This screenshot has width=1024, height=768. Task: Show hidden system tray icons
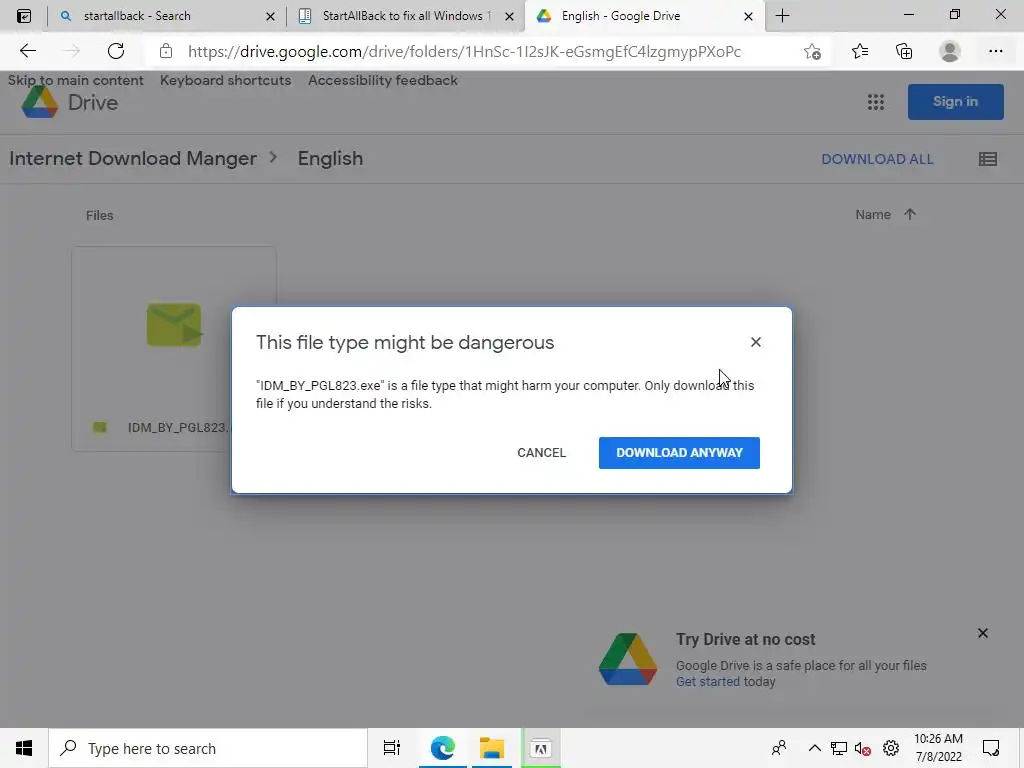pyautogui.click(x=814, y=748)
